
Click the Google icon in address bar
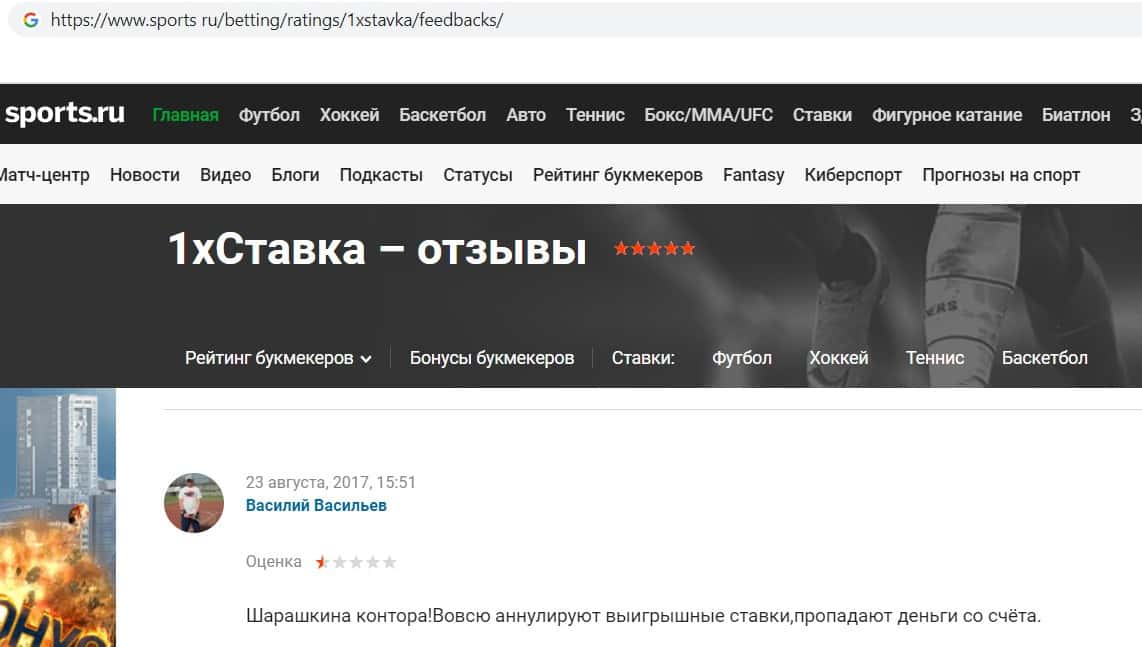tap(31, 20)
